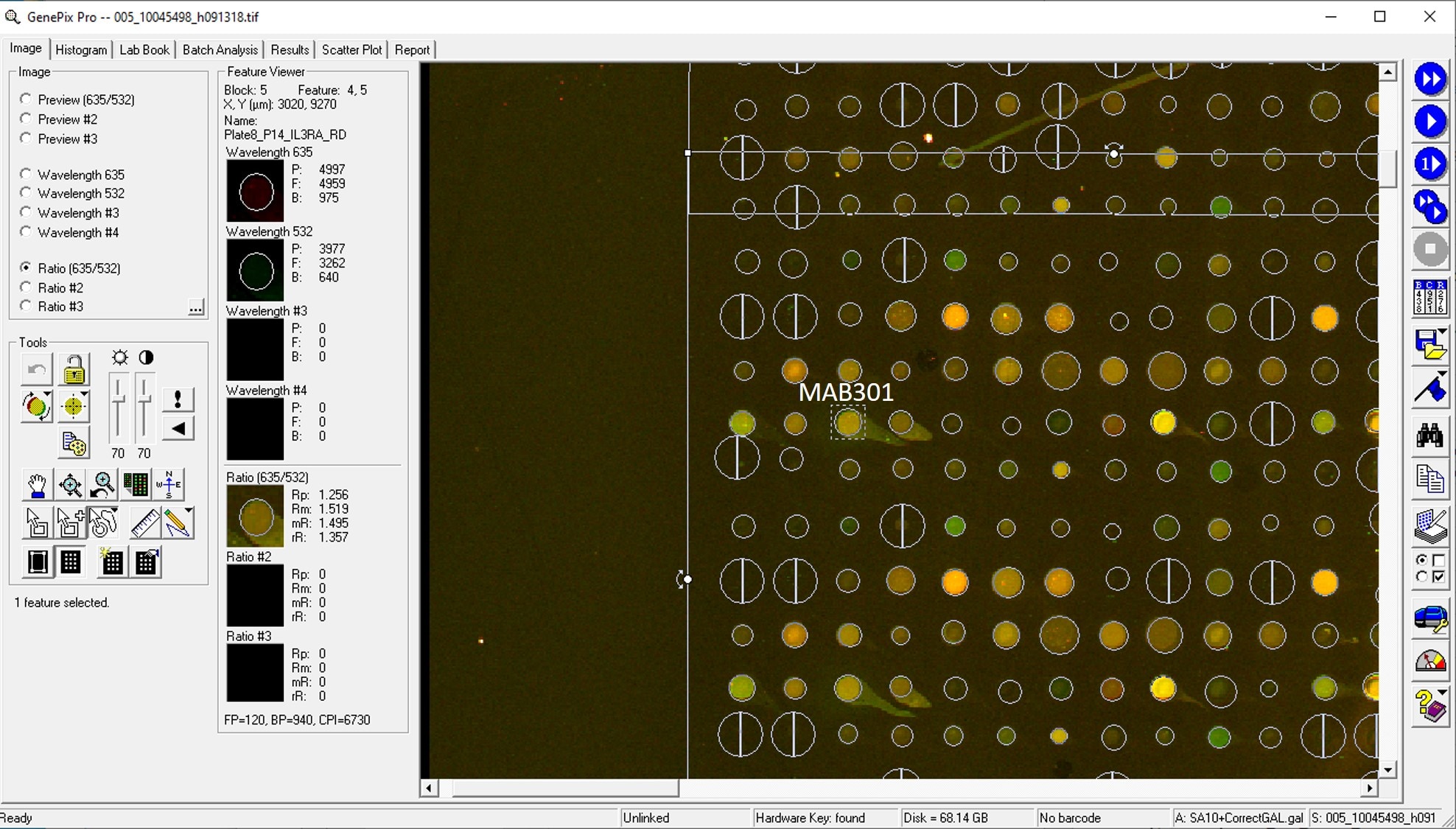Click the zoom to fit magnifier
1456x829 pixels.
[x=71, y=485]
